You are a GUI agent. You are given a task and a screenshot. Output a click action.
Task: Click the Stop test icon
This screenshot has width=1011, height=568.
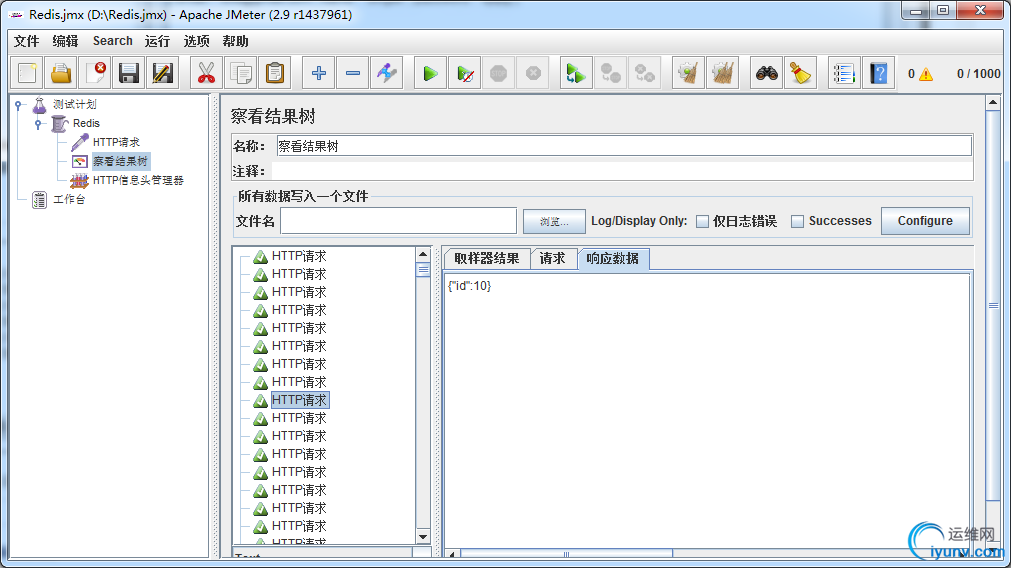498,73
